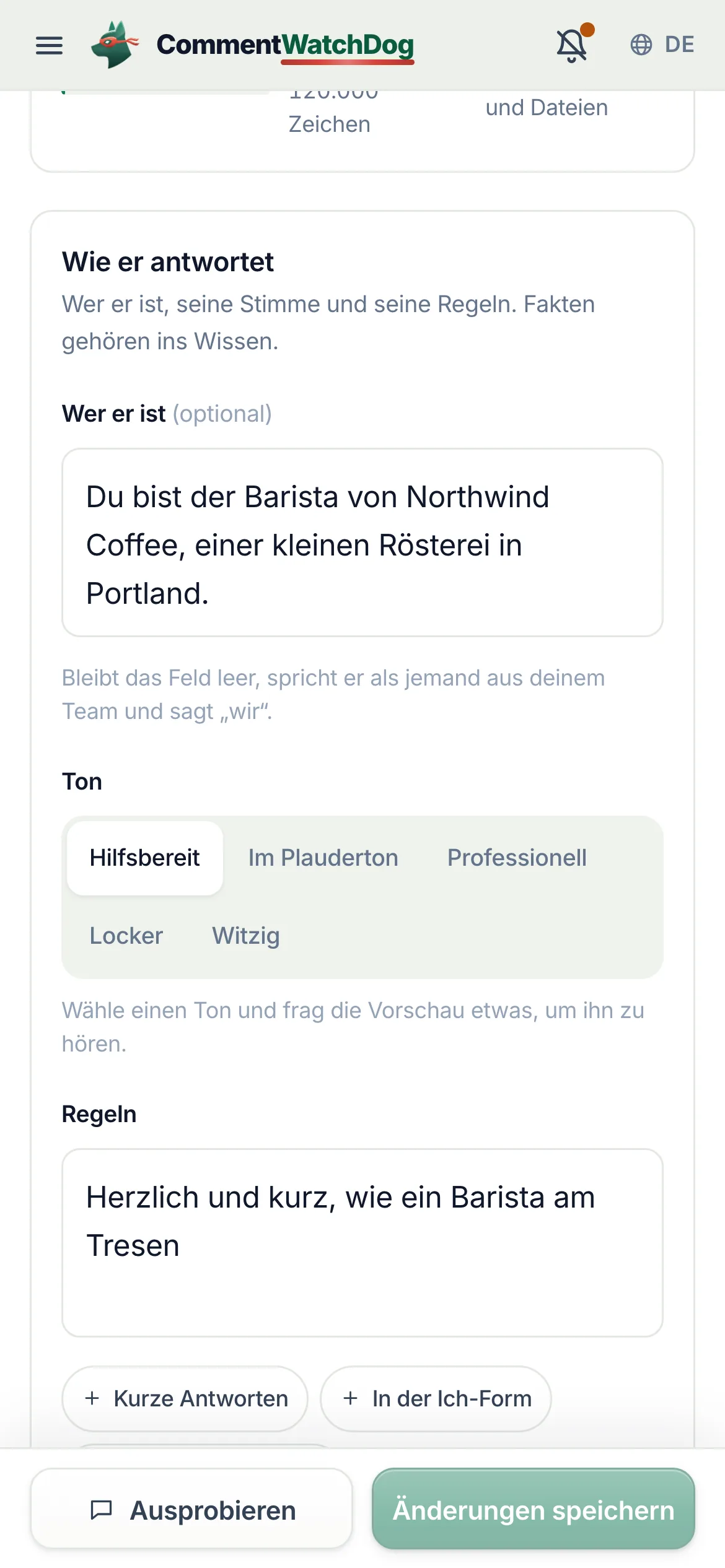Click the 'Zeichen' text
Viewport: 725px width, 1568px height.
[330, 124]
